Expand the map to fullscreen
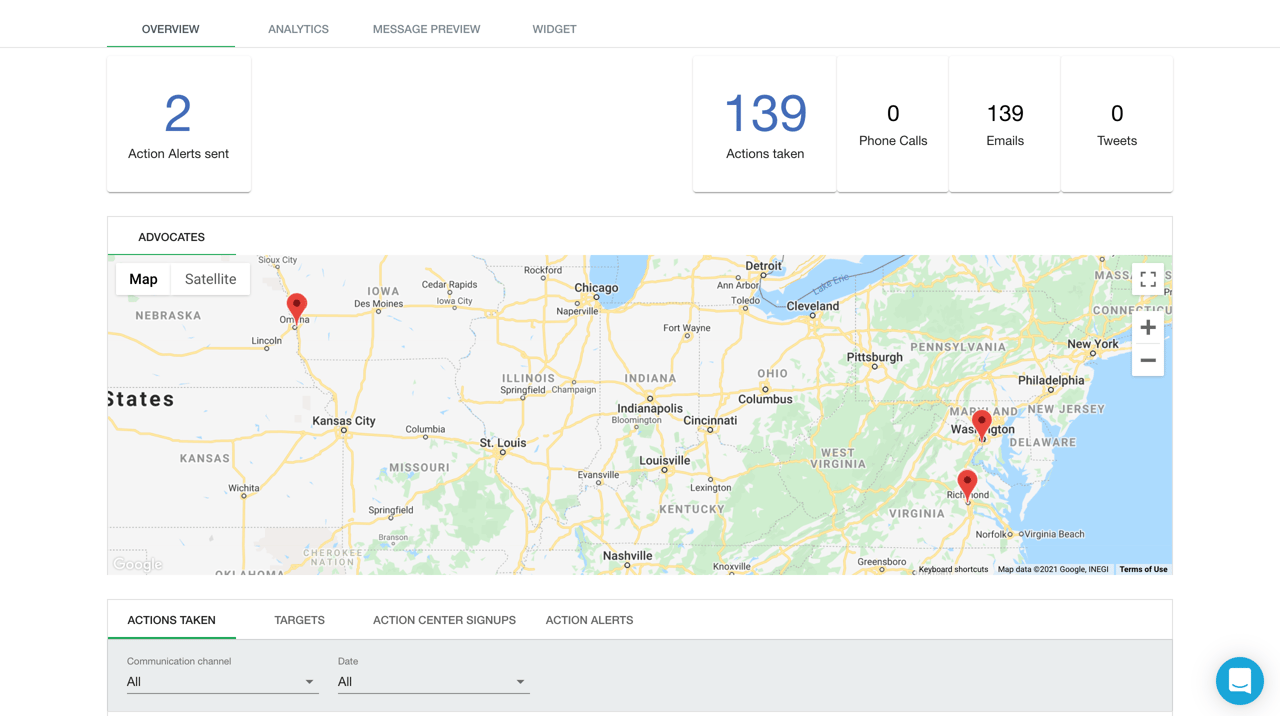 point(1147,279)
